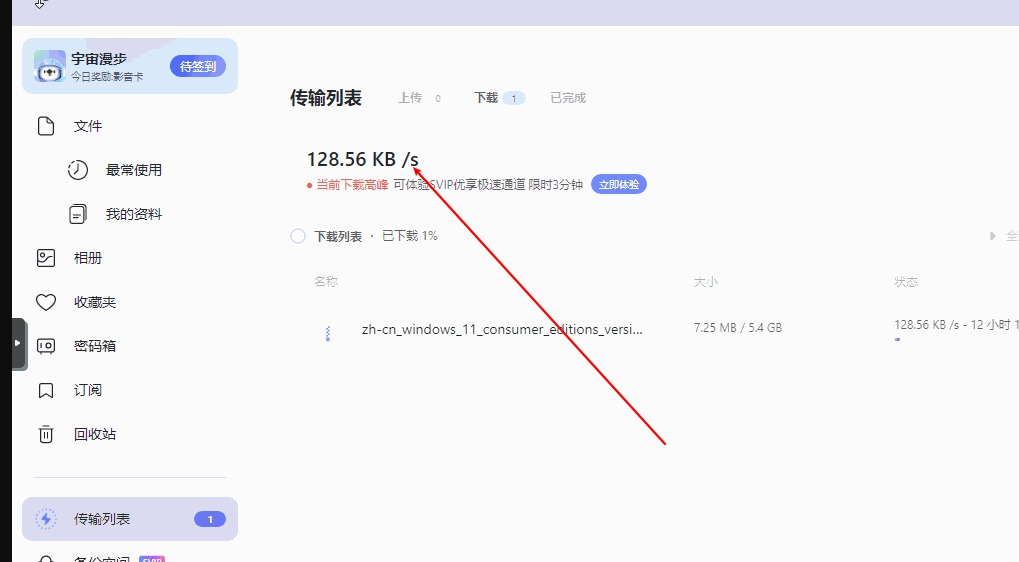Switch to the 已完成 tab
Screen dimensions: 1019x562
[x=568, y=98]
